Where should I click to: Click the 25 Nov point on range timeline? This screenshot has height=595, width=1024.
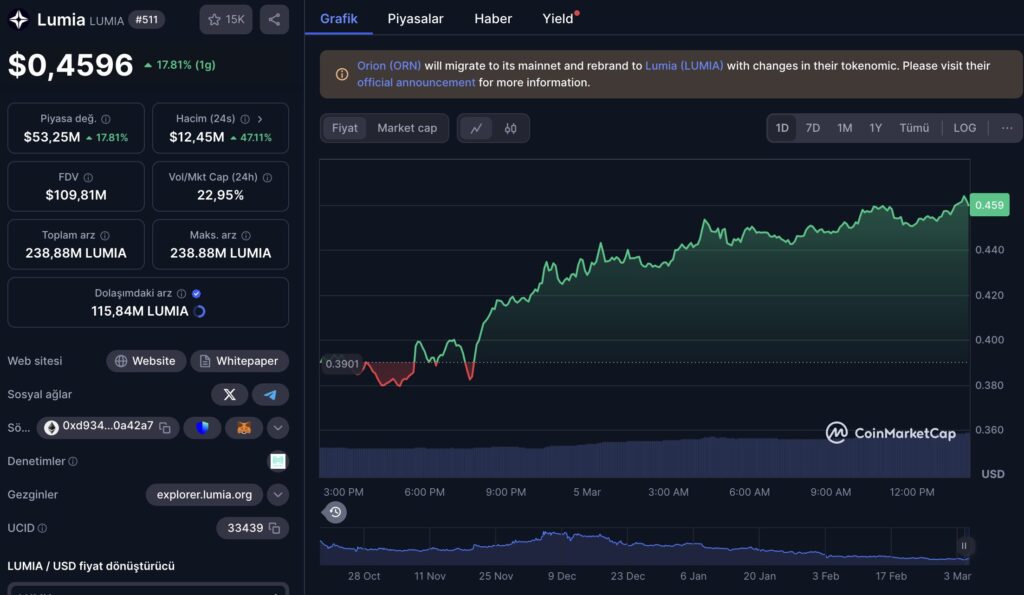496,576
